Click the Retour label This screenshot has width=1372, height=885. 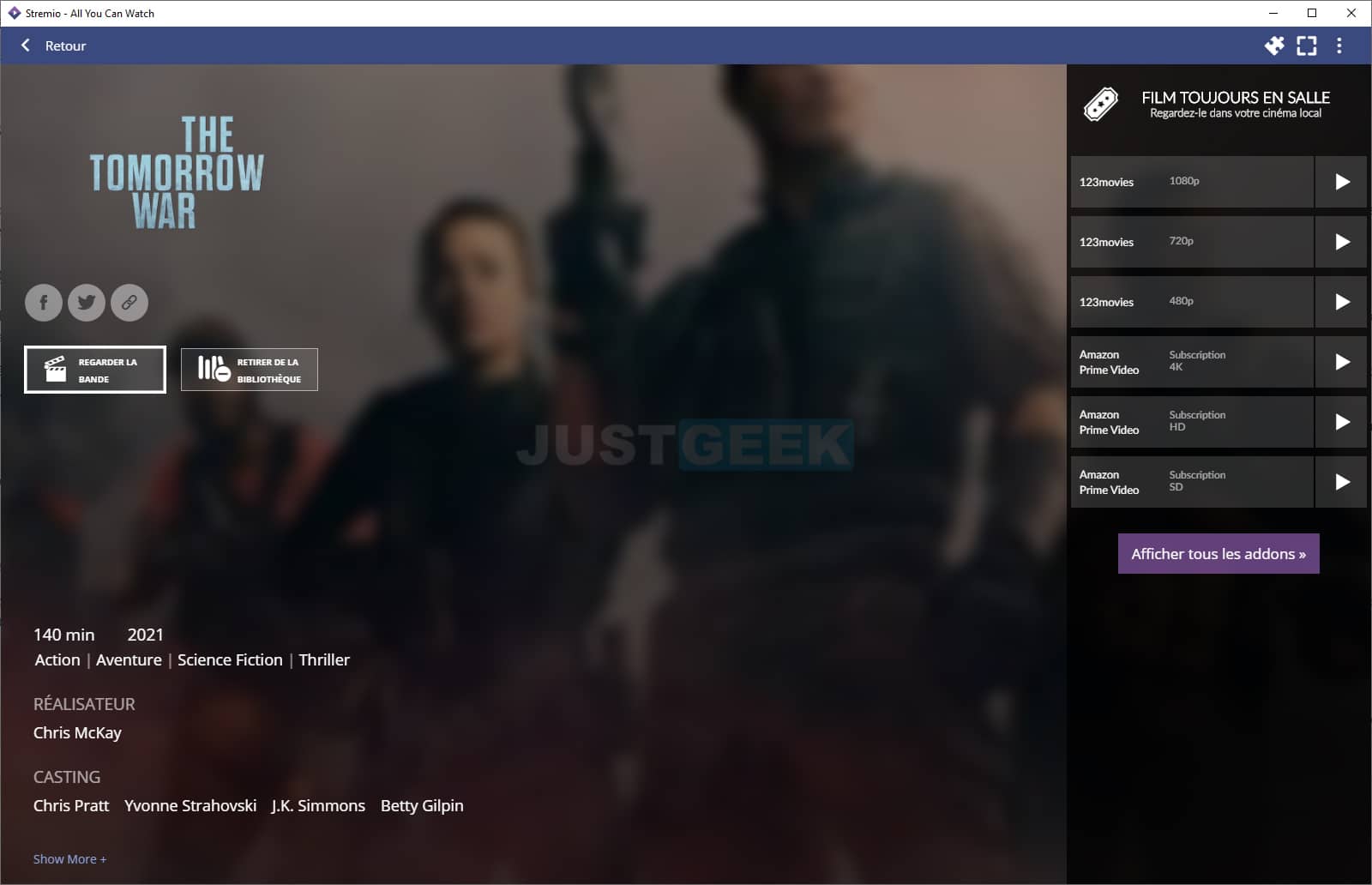pos(65,45)
